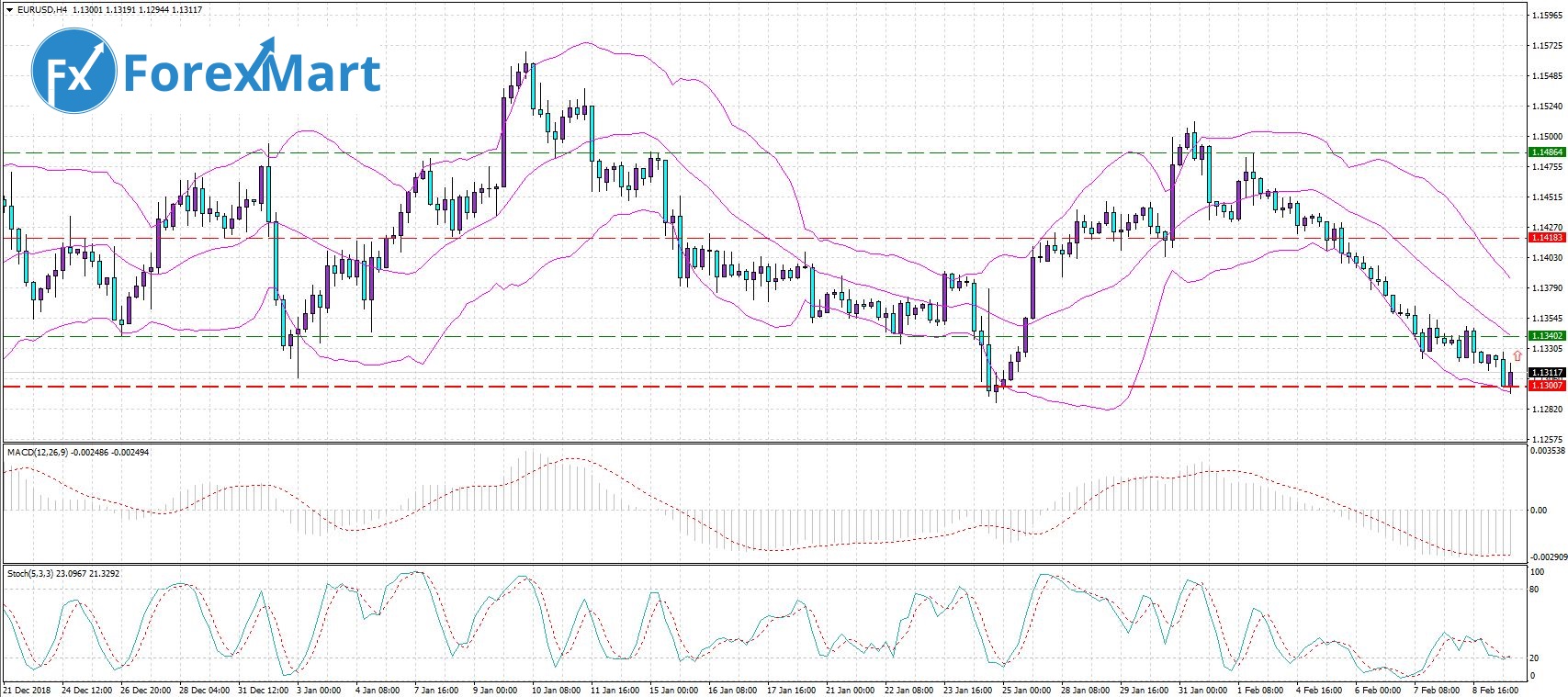Click the 21 Dec 2018 date label

[28, 690]
